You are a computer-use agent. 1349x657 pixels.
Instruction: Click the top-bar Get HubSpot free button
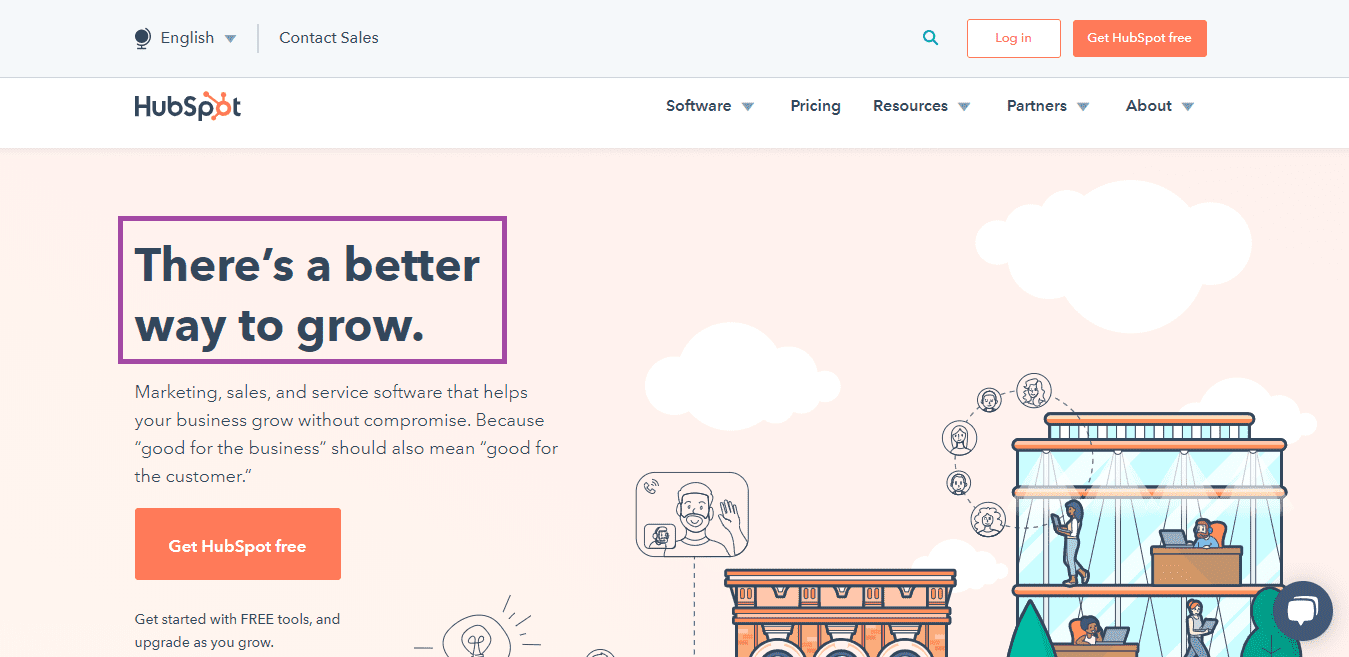click(1139, 38)
